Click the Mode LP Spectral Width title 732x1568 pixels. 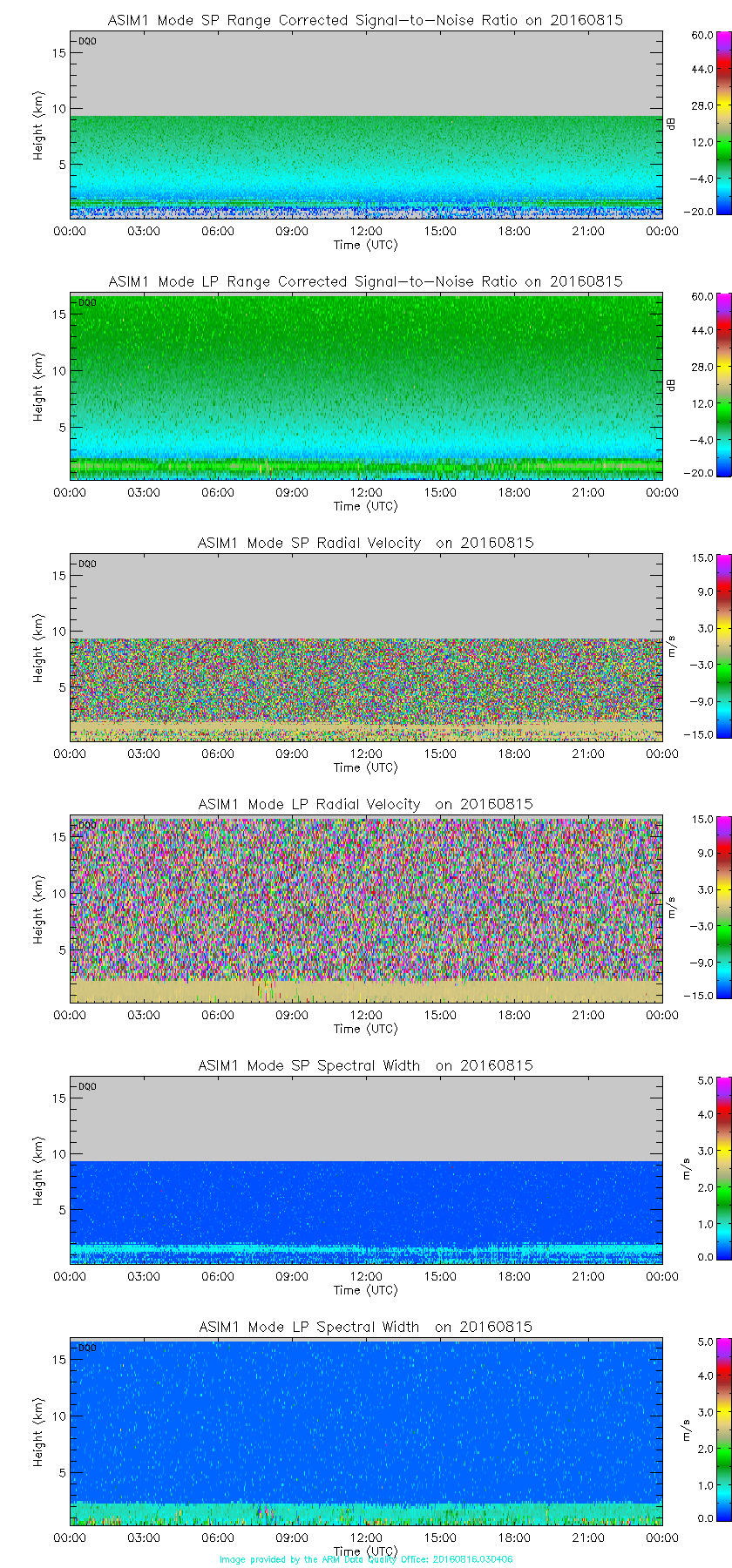(x=365, y=1327)
